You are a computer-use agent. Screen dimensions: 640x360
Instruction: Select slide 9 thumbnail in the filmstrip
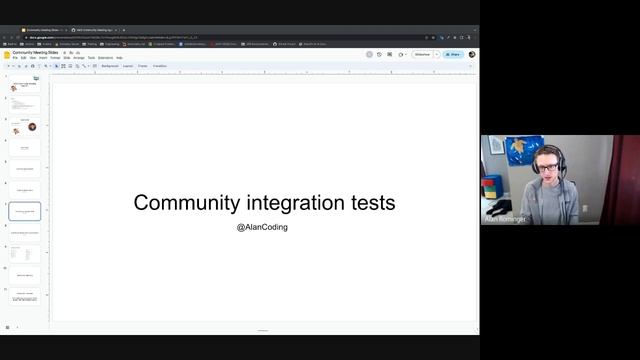(x=24, y=254)
